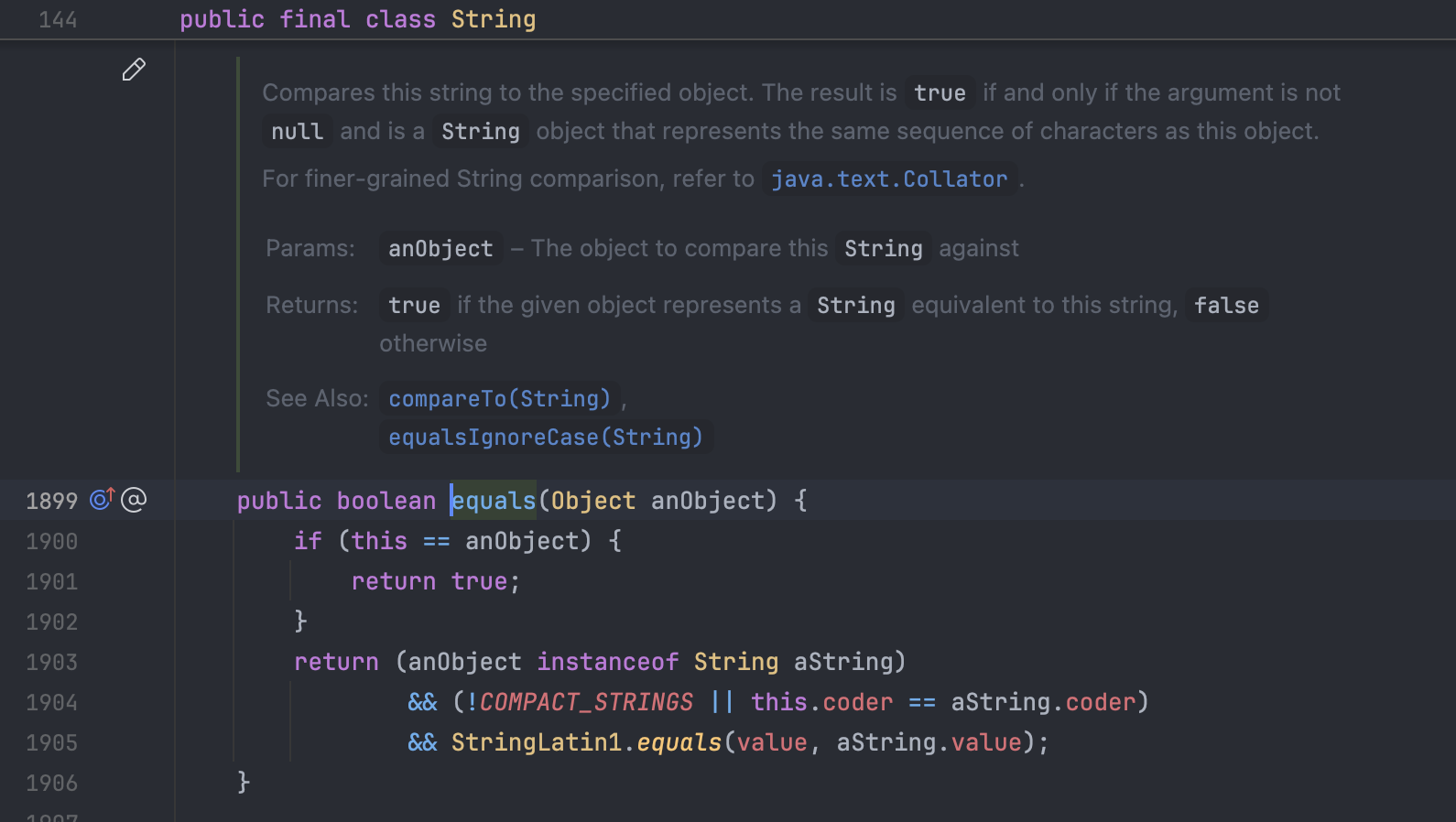Image resolution: width=1456 pixels, height=822 pixels.
Task: Click the pencil icon to edit rendered doc
Action: click(x=134, y=70)
